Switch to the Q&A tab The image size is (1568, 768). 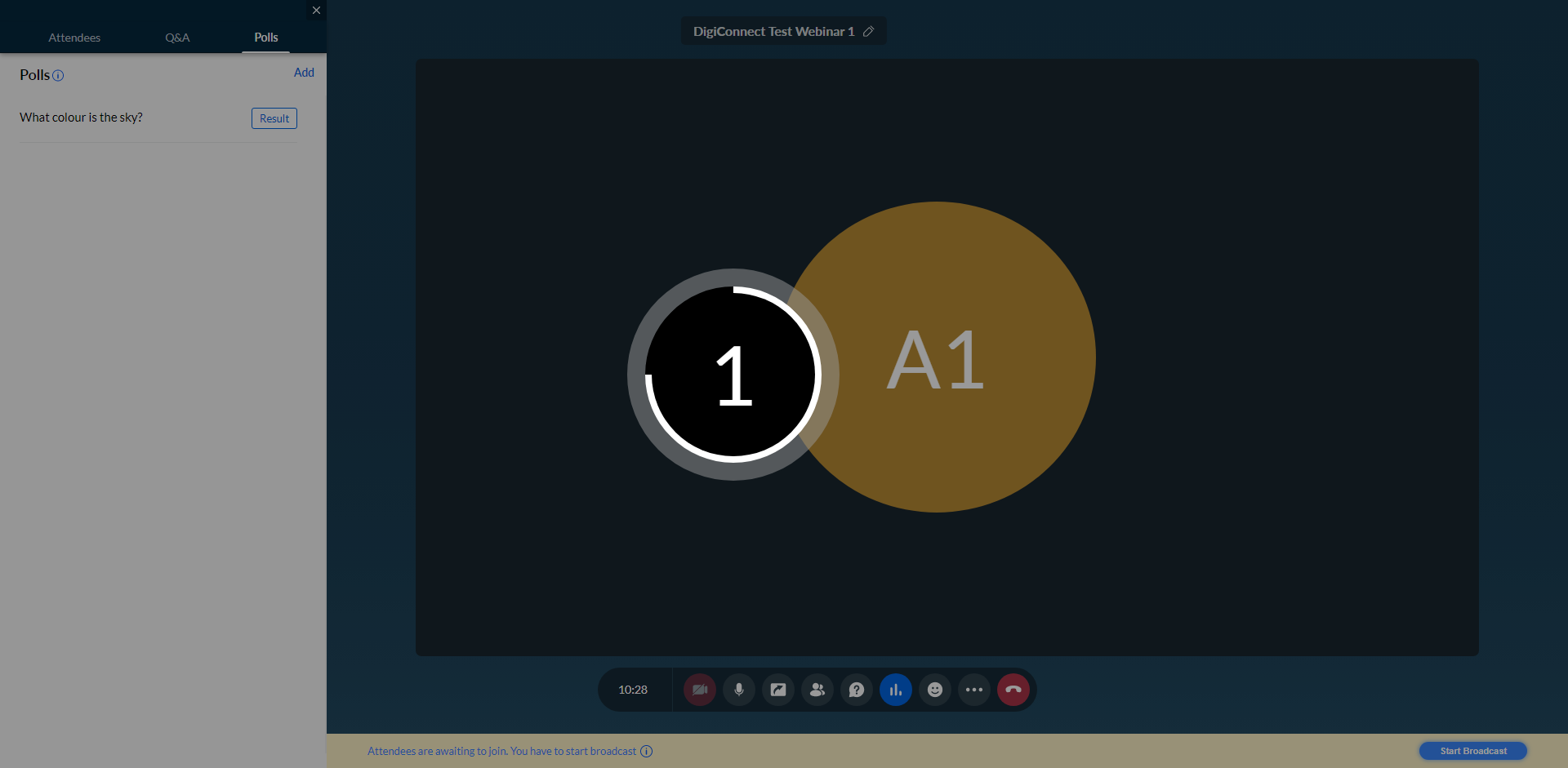177,38
